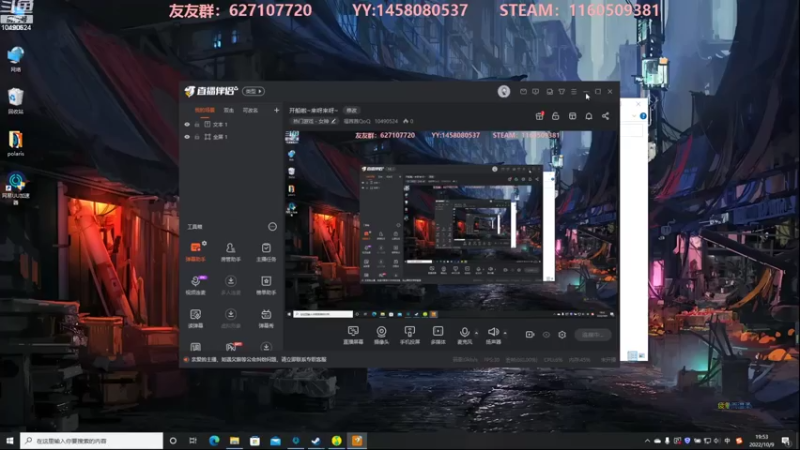The height and width of the screenshot is (450, 800).
Task: Open Task View on taskbar
Action: tap(193, 441)
